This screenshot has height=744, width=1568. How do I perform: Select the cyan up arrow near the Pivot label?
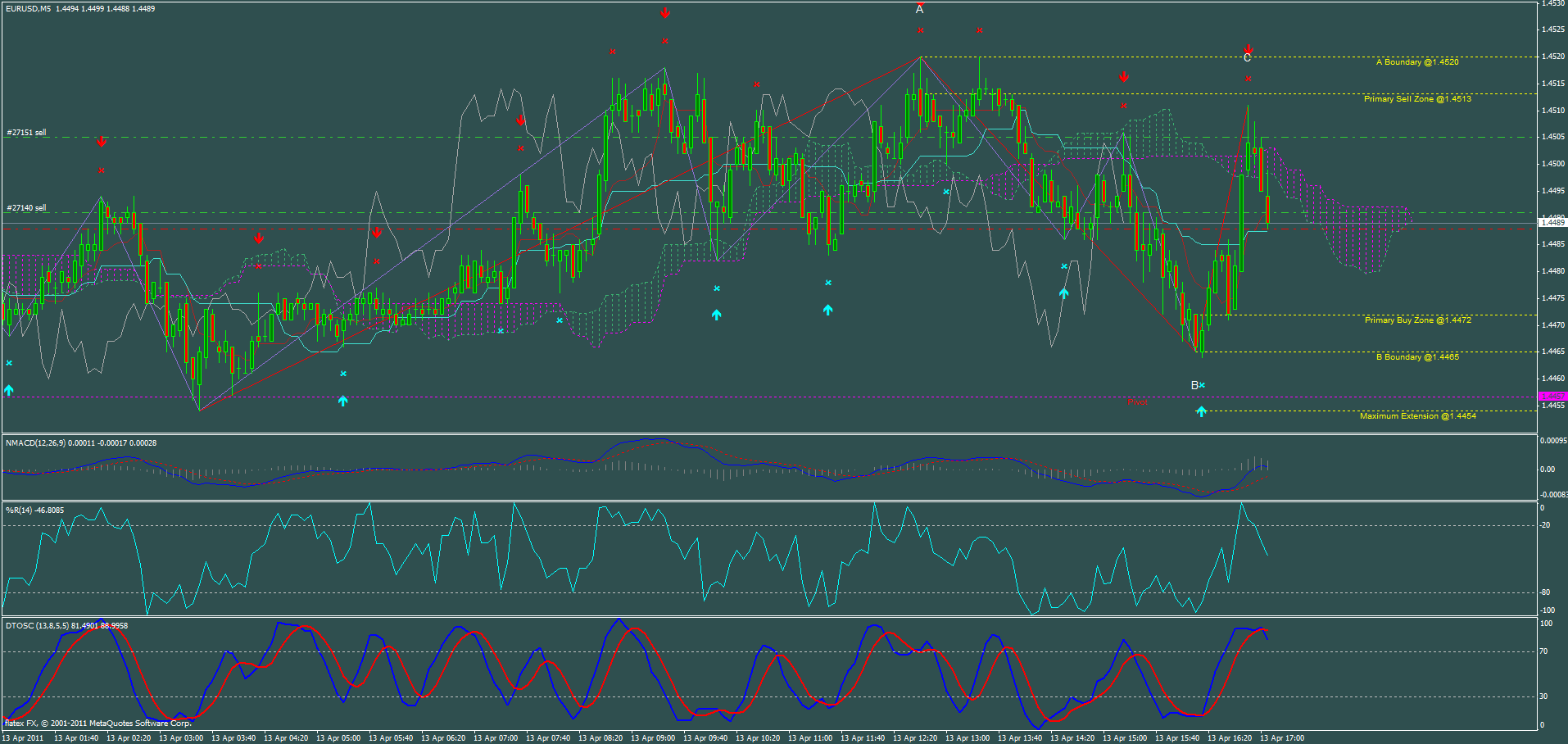click(x=1201, y=411)
